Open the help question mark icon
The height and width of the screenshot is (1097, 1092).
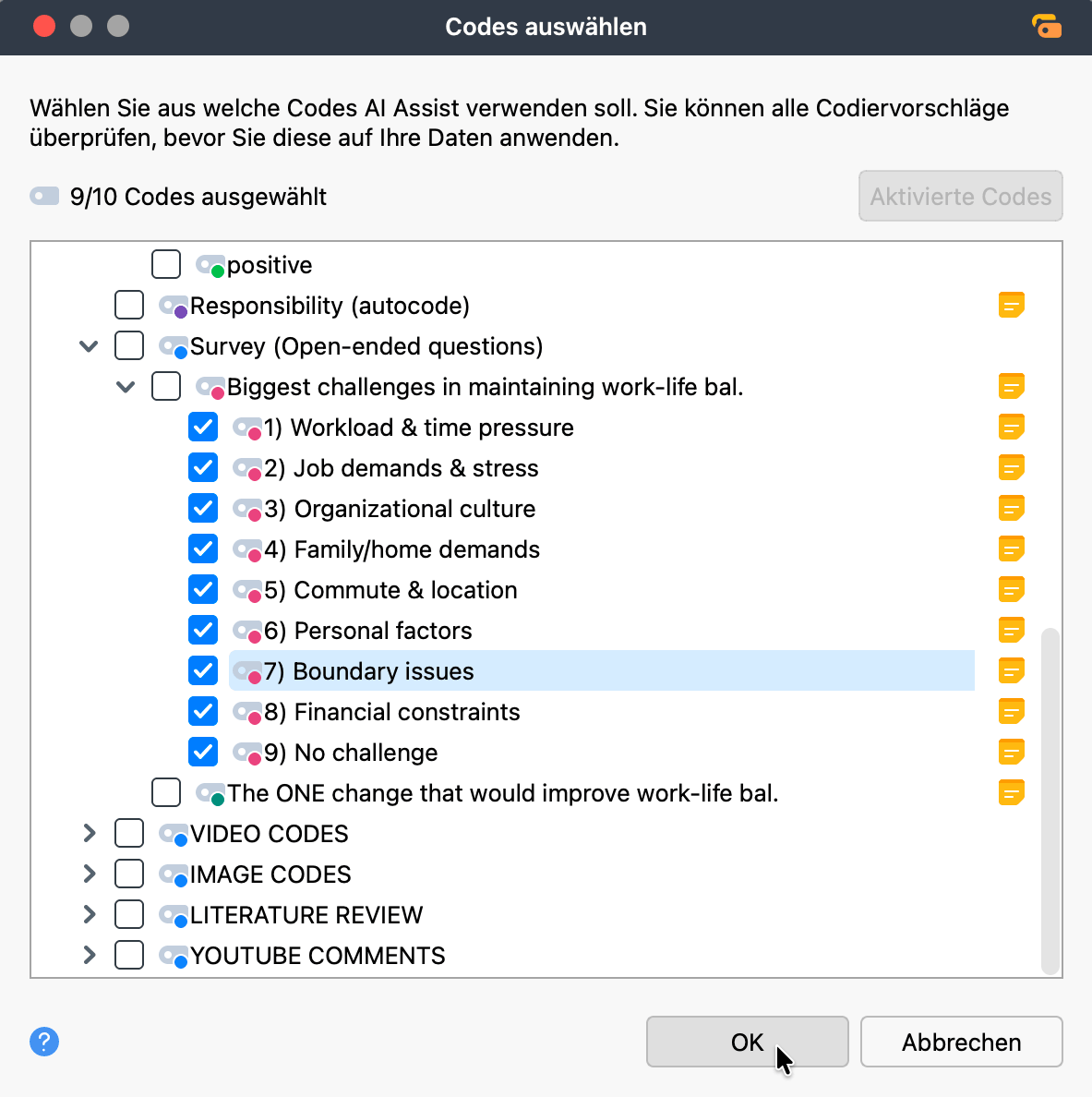(x=43, y=1042)
